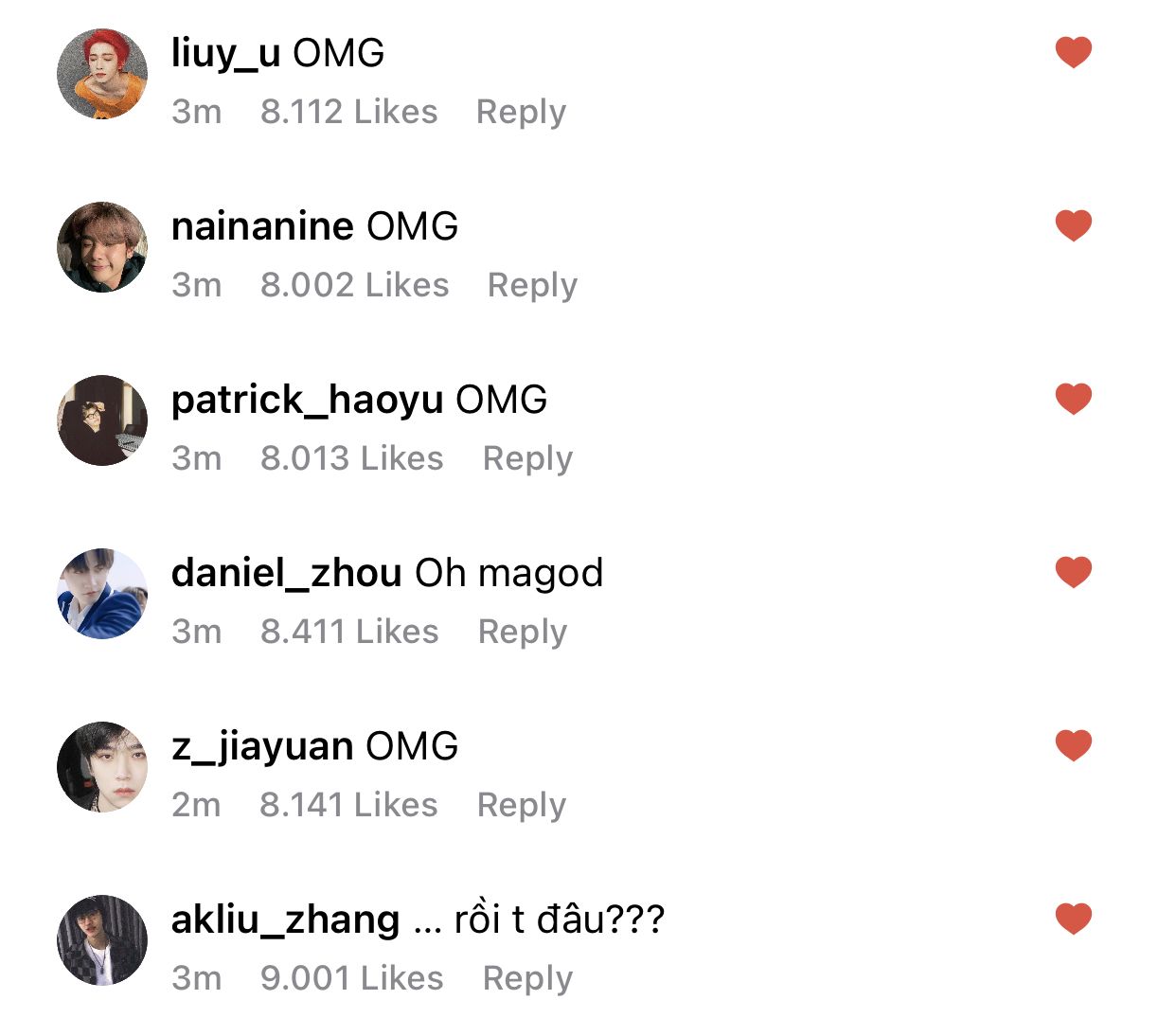Toggle like on daniel_zhou's comment
Viewport: 1176px width, 1018px height.
(x=1074, y=572)
